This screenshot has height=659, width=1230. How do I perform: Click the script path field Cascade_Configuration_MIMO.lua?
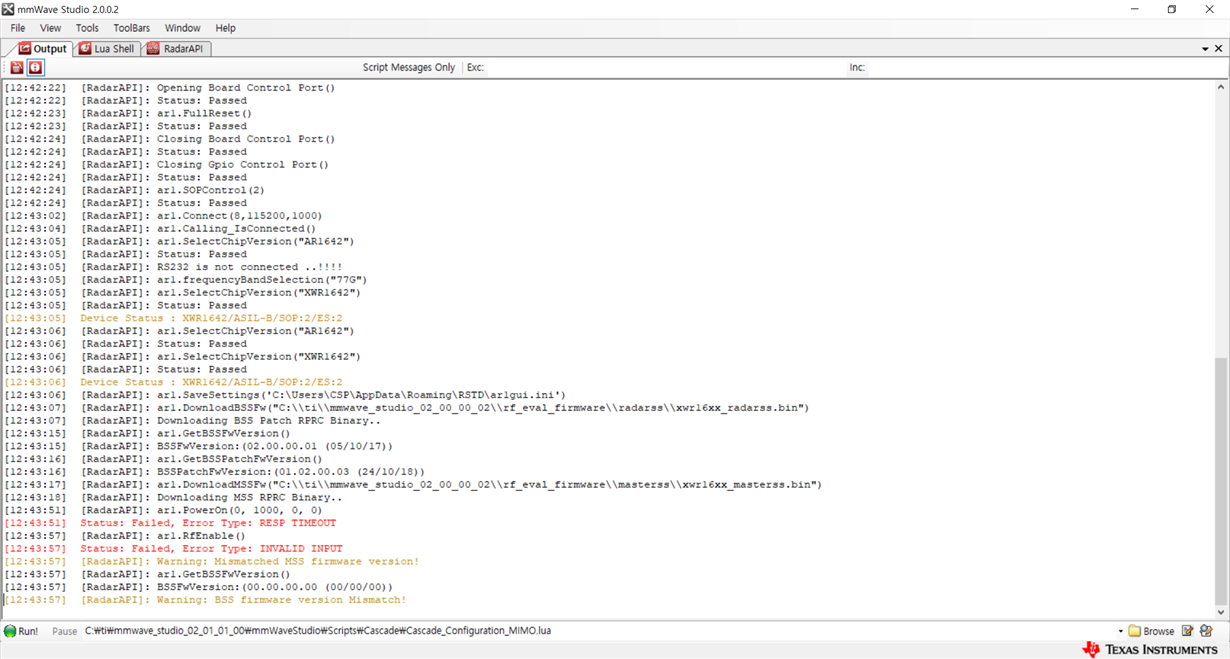tap(598, 631)
